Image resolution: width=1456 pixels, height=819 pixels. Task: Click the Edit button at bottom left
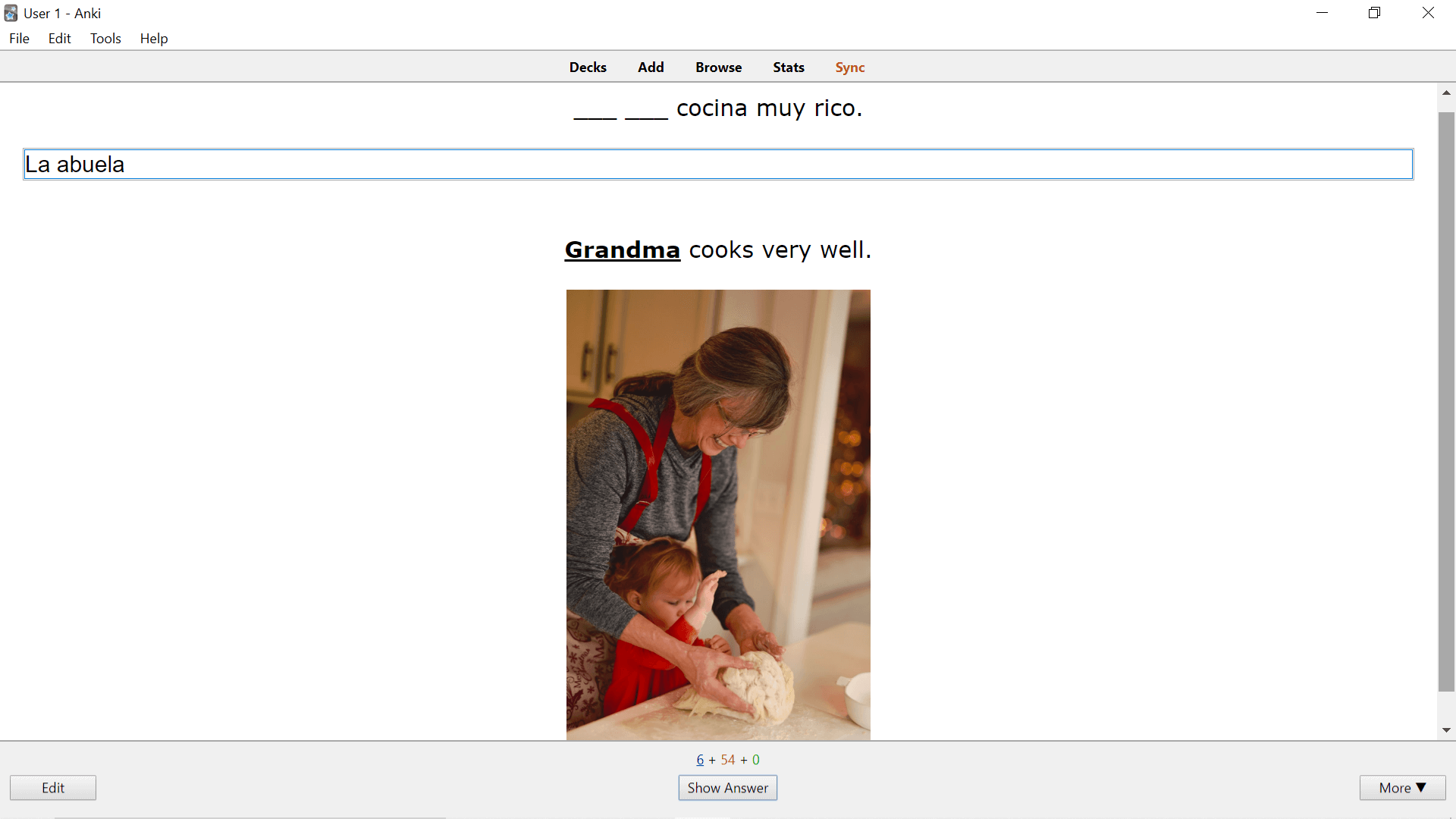[x=53, y=788]
